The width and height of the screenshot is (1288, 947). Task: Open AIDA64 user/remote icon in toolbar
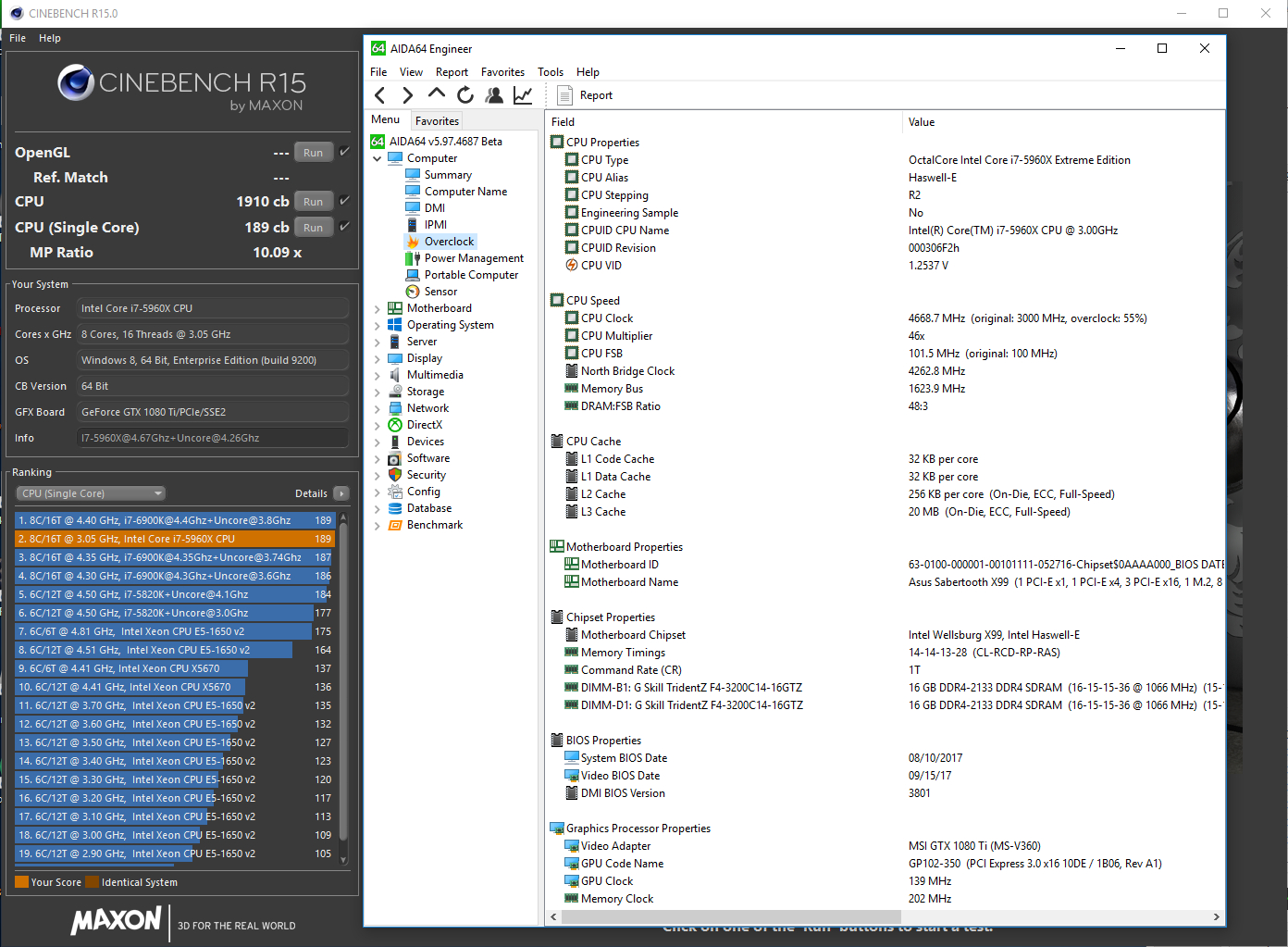(494, 95)
